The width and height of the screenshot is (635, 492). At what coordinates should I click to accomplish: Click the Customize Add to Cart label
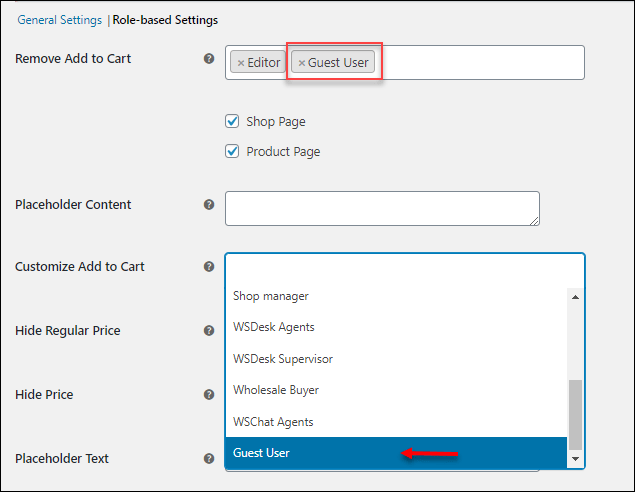80,266
